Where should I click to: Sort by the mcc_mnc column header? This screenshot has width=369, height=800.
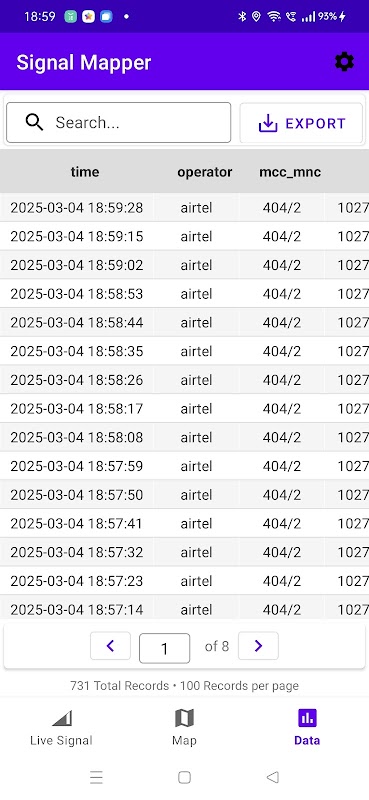290,172
